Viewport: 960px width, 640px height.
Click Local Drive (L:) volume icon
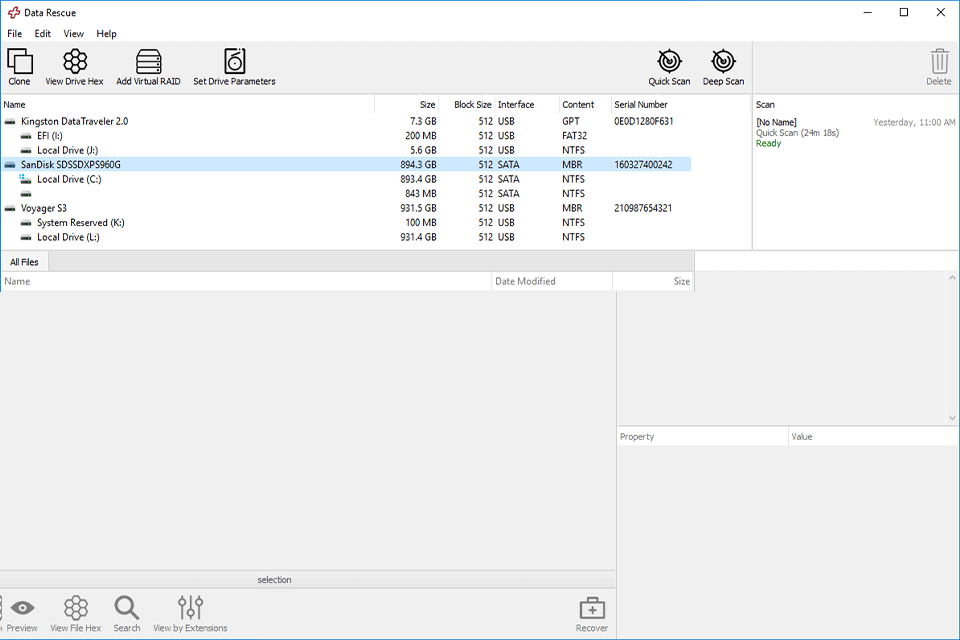[26, 238]
